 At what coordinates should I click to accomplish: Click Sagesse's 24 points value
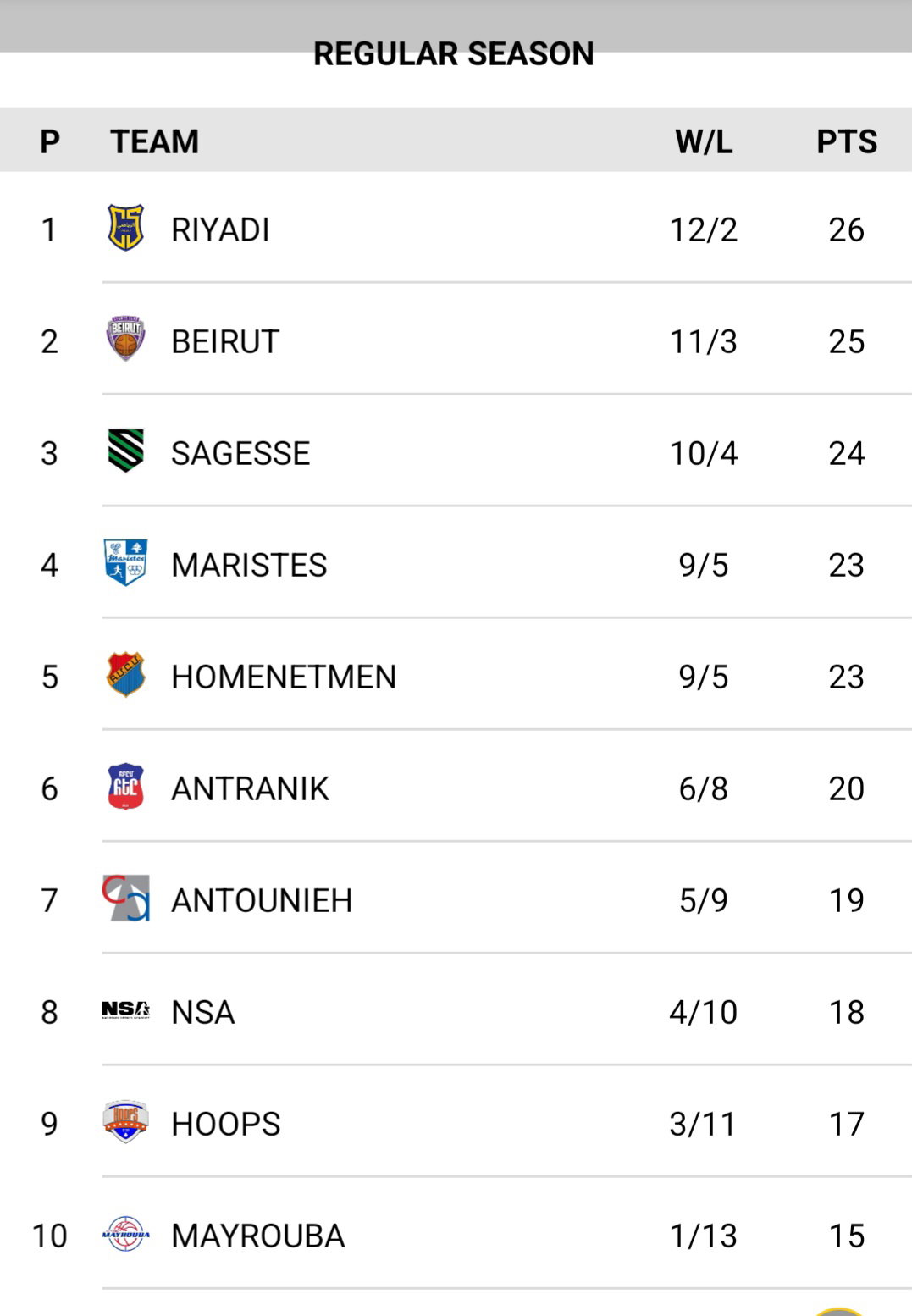pyautogui.click(x=846, y=454)
